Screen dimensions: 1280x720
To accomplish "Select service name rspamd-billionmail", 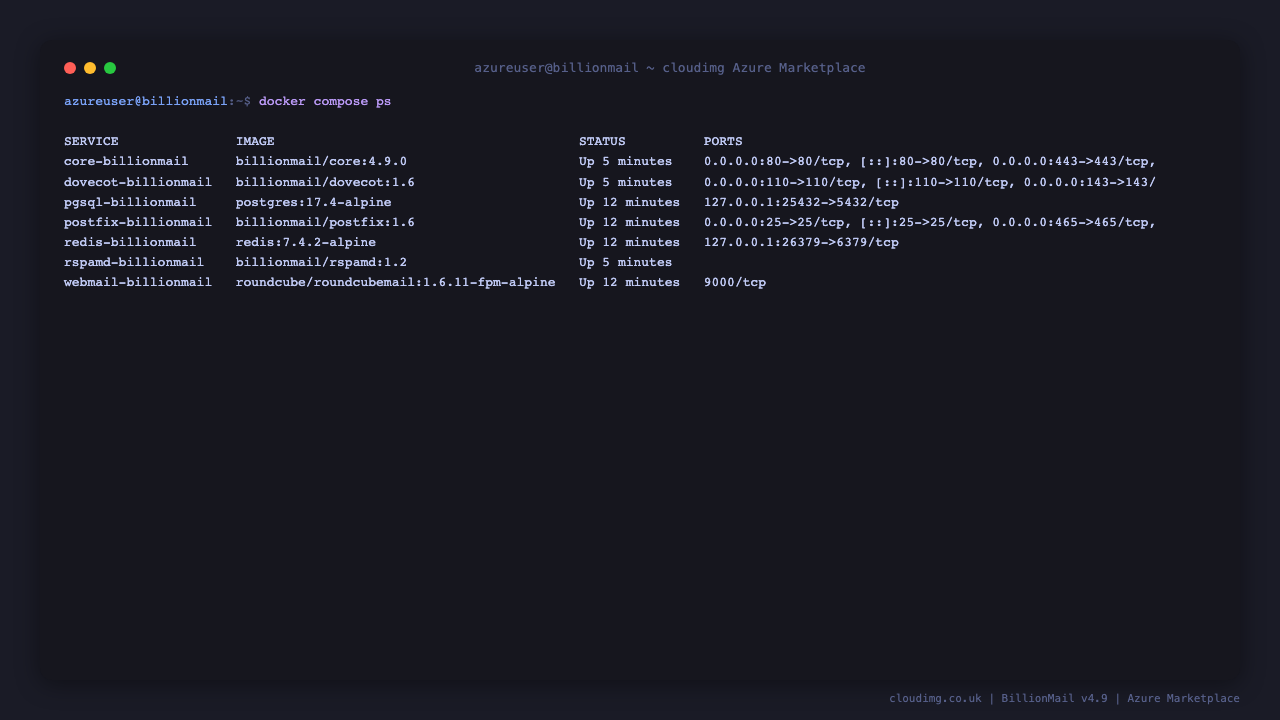I will pyautogui.click(x=134, y=262).
